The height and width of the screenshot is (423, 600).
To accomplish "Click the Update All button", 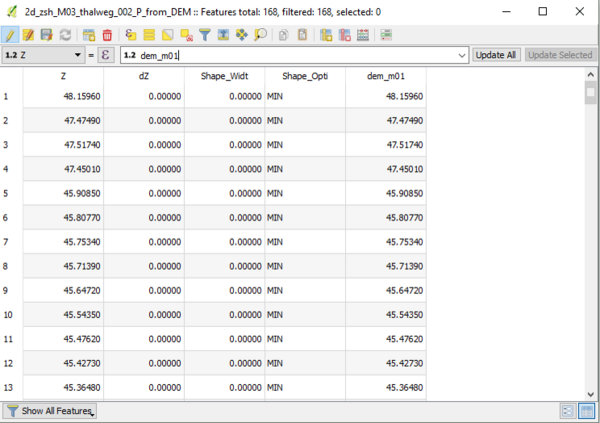I will (496, 55).
